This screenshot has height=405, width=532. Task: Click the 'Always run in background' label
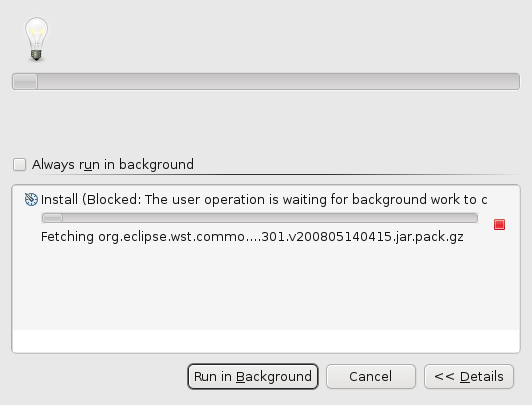113,165
